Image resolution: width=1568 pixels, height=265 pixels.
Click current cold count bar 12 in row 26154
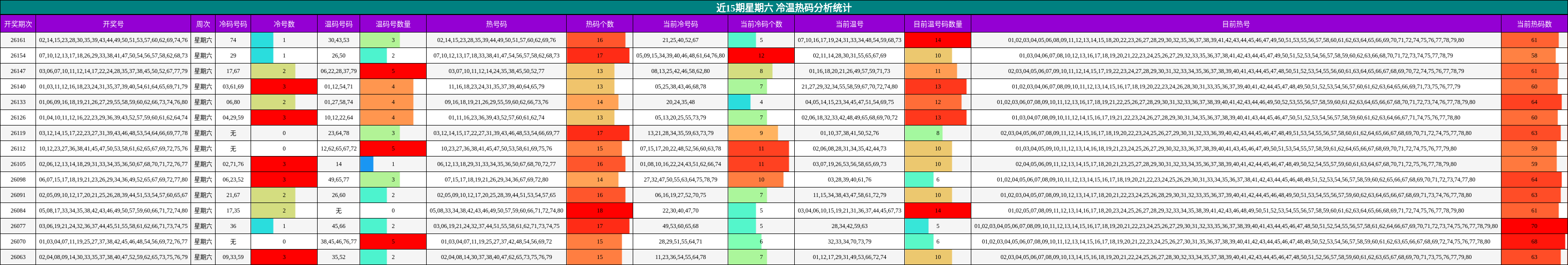click(761, 55)
